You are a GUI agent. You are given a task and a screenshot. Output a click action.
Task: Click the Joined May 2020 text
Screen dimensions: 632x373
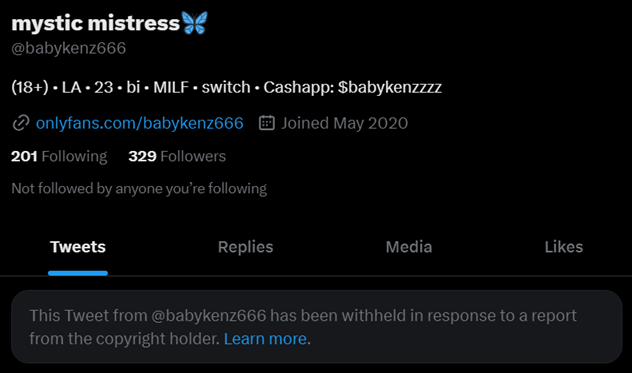(345, 123)
